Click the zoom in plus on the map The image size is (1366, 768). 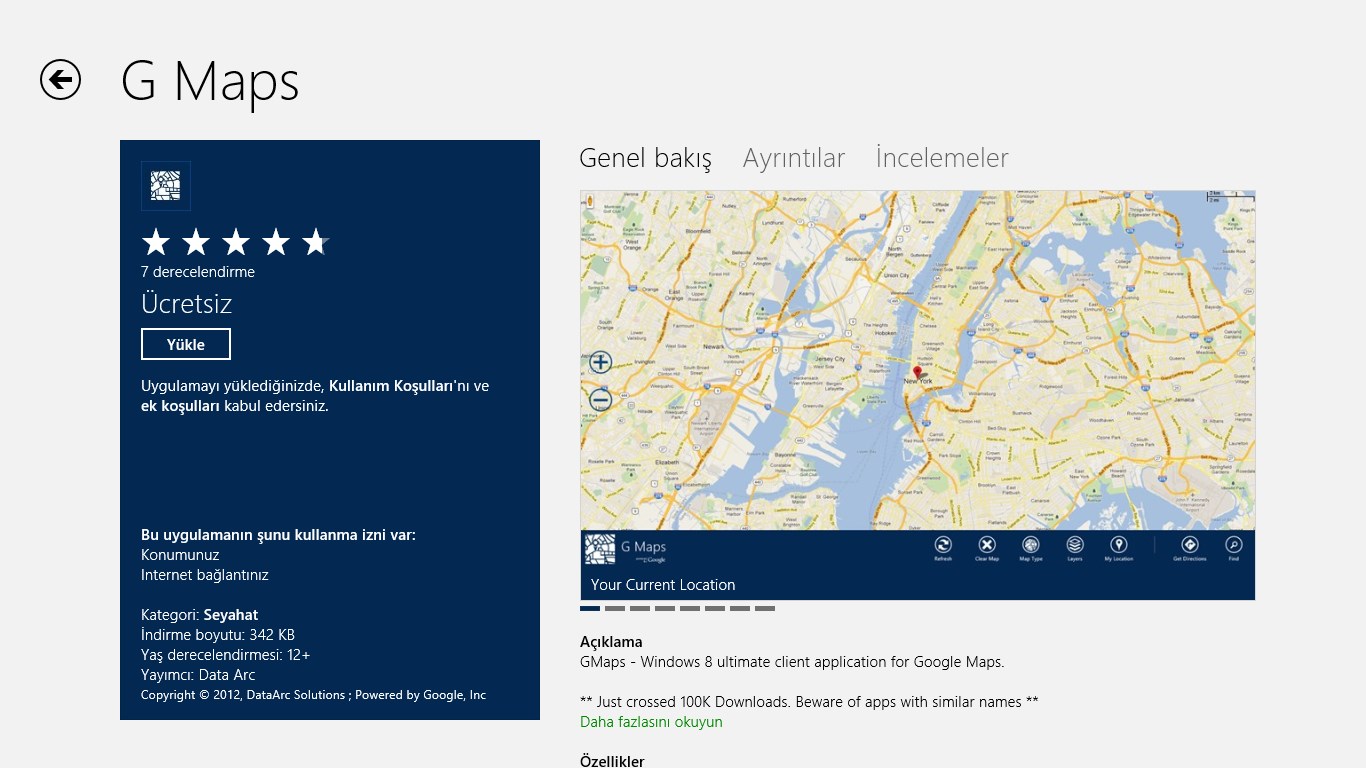(x=600, y=362)
